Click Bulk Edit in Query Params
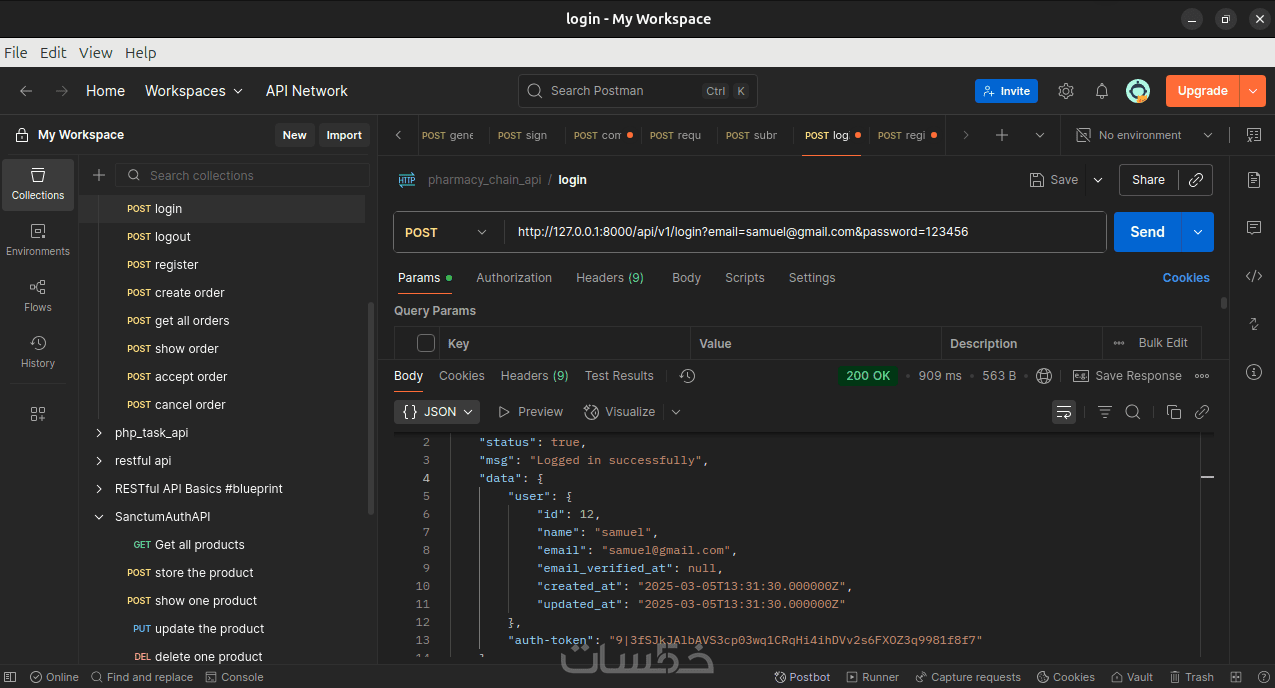This screenshot has height=688, width=1275. [1163, 343]
